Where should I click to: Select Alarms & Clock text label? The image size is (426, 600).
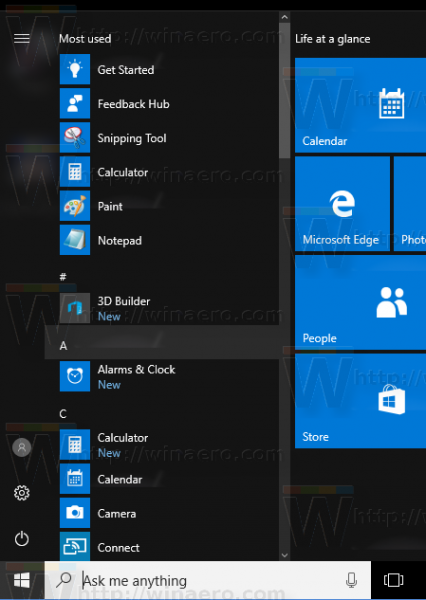[136, 369]
